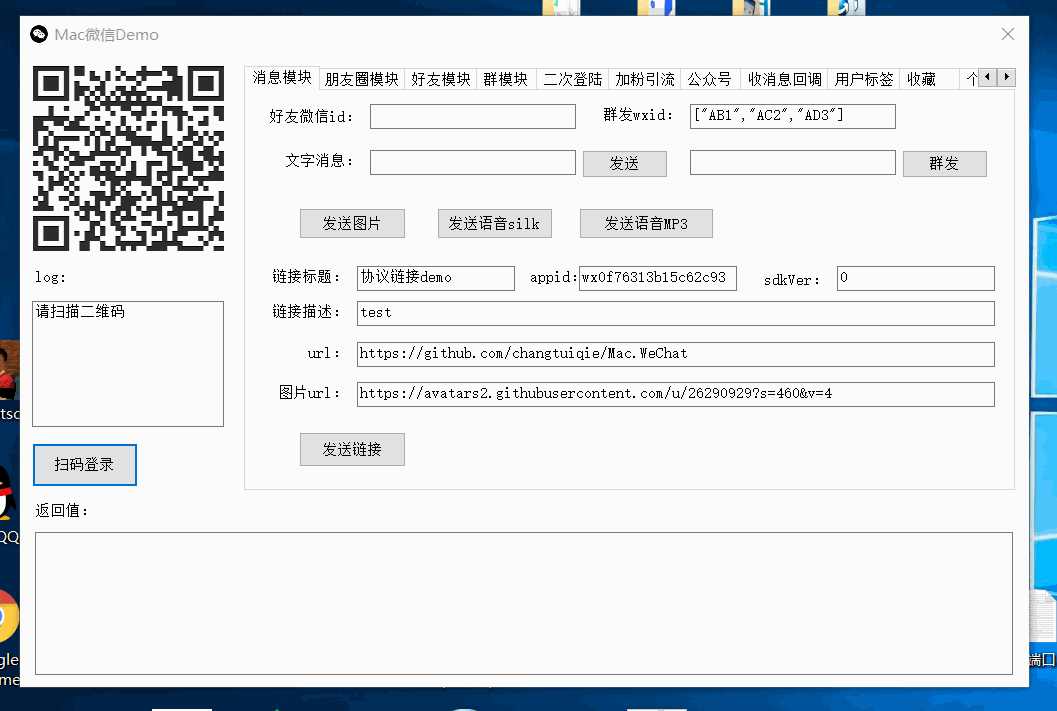
Task: Switch to the 消息模块 tab
Action: pyautogui.click(x=282, y=78)
